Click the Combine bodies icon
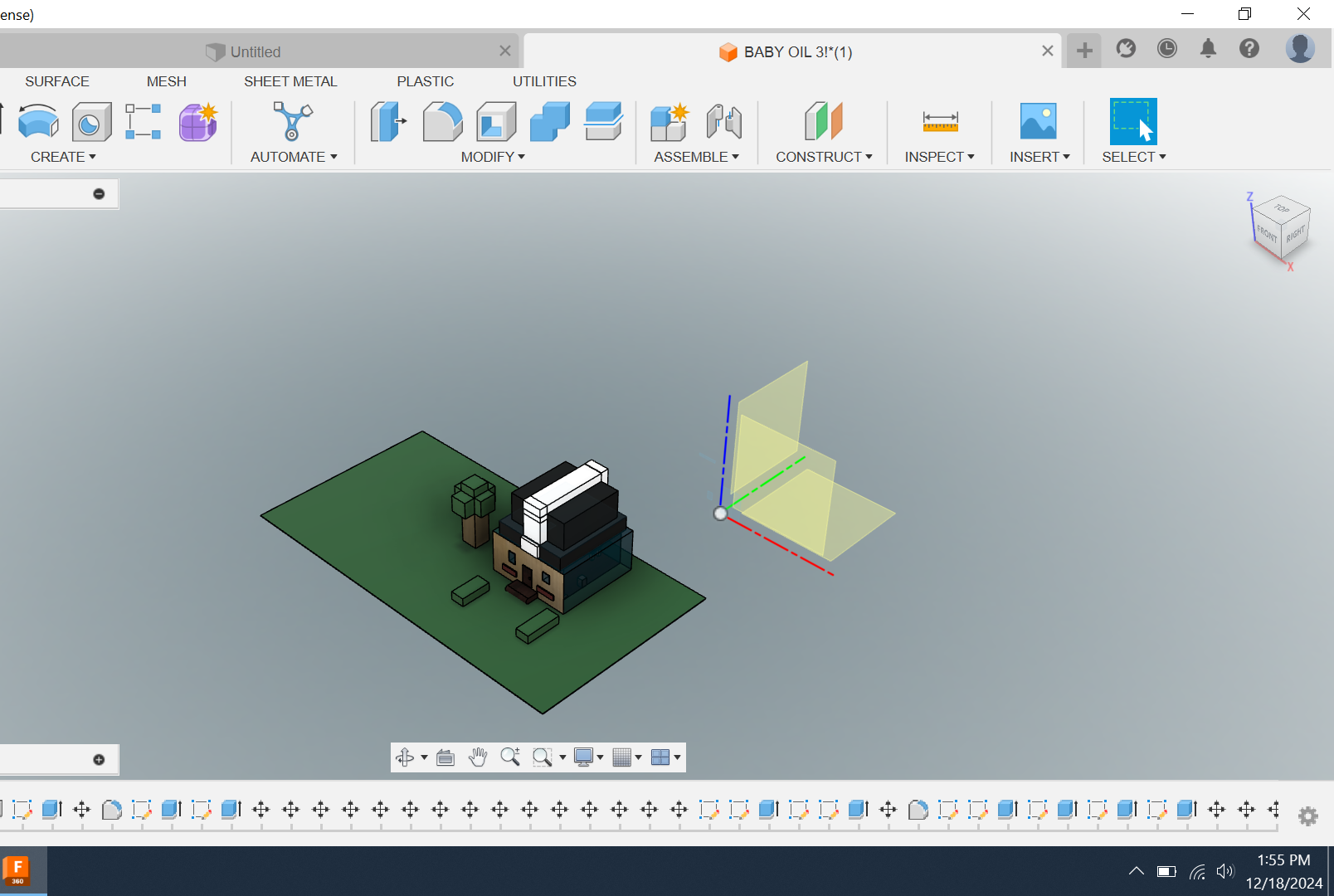Image resolution: width=1334 pixels, height=896 pixels. click(550, 122)
